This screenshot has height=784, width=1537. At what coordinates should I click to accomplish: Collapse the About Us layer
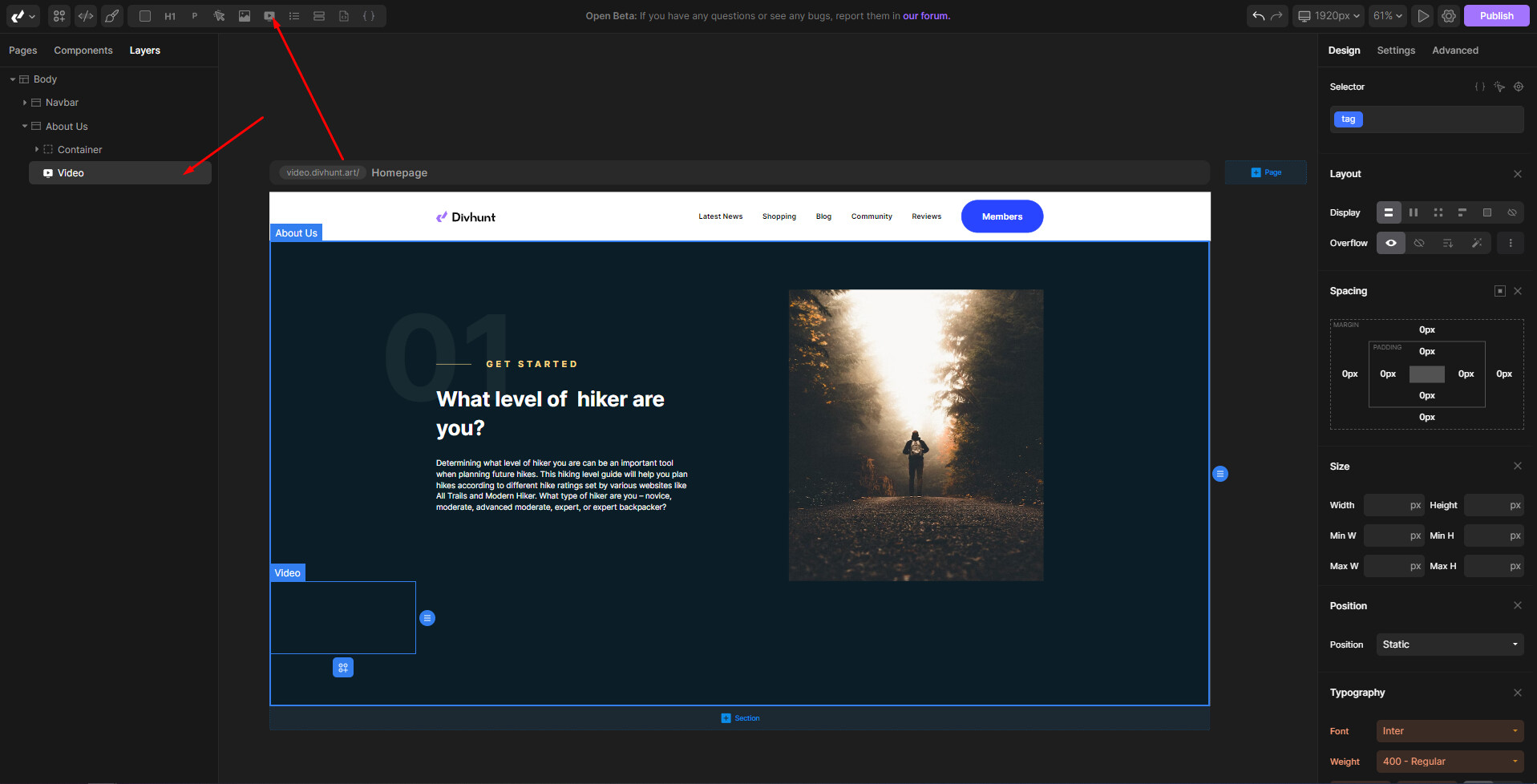[25, 126]
